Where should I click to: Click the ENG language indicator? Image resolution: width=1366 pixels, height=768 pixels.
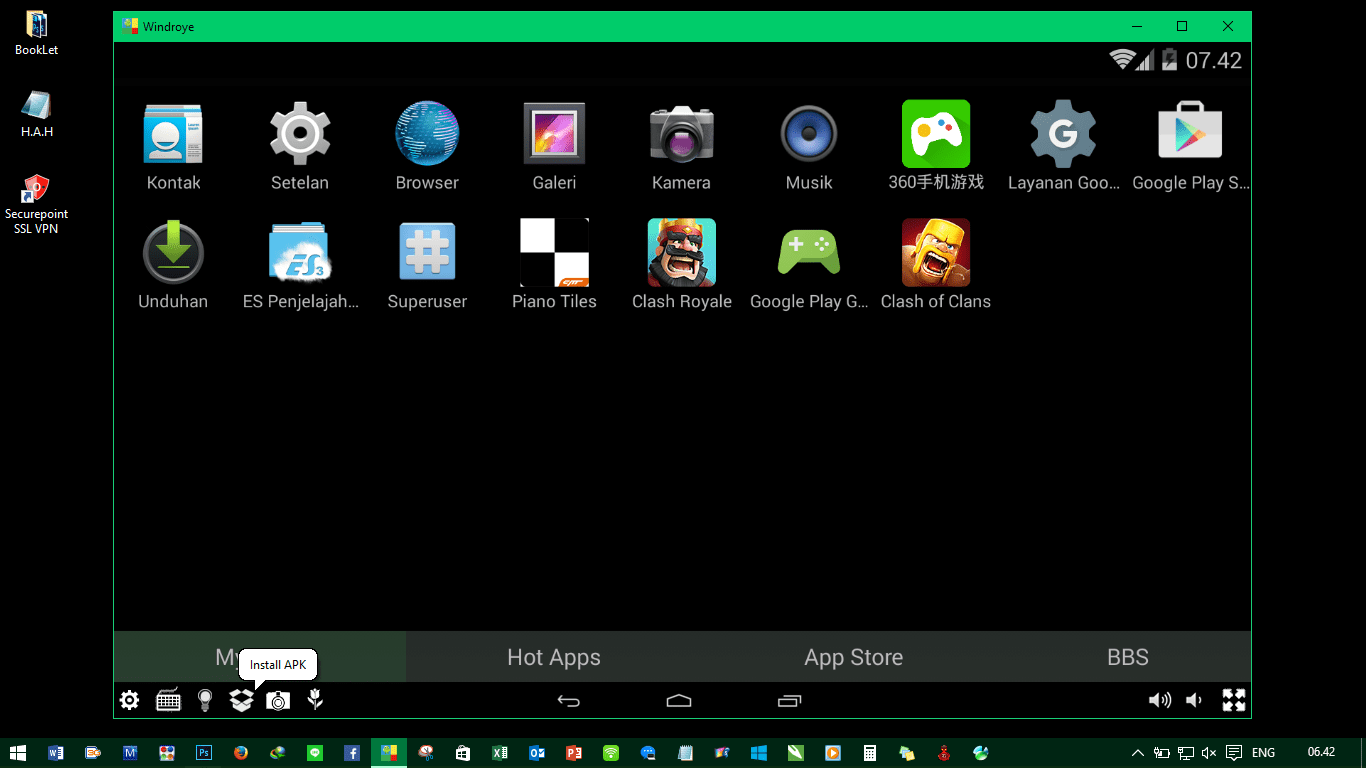(1263, 753)
